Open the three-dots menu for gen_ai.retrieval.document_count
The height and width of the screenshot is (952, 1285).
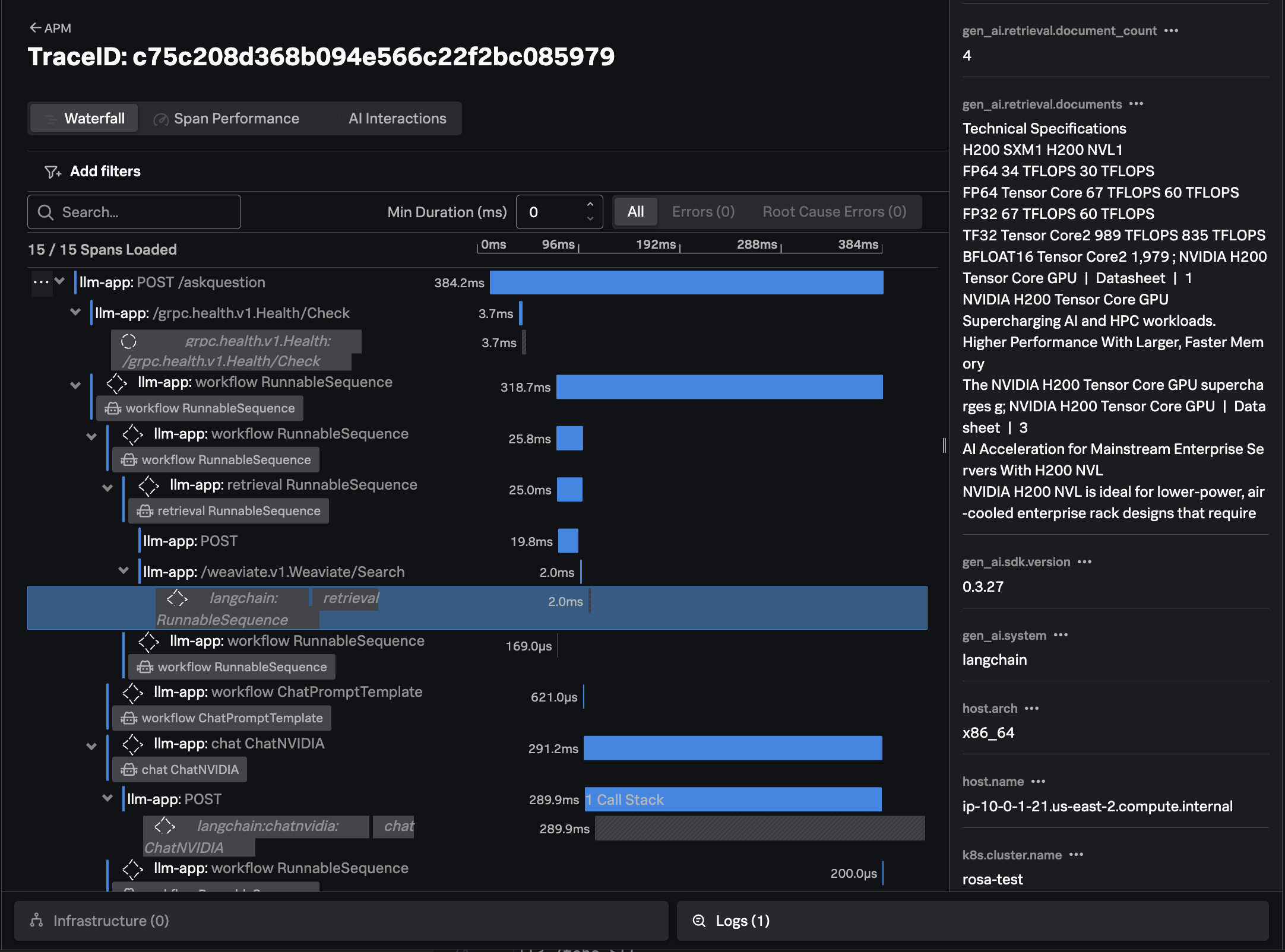pos(1171,31)
